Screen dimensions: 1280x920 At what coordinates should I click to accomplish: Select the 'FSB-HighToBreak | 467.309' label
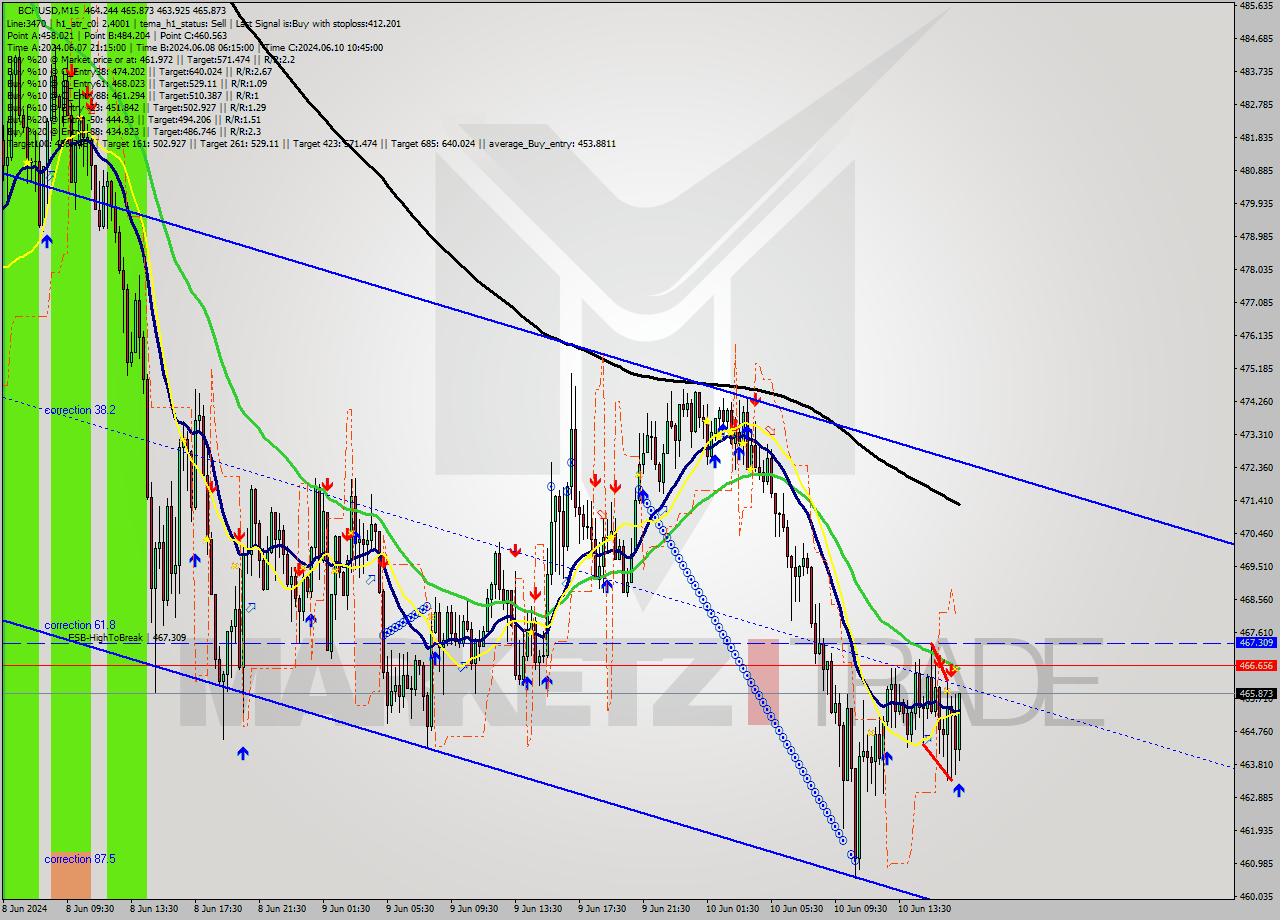tap(126, 637)
